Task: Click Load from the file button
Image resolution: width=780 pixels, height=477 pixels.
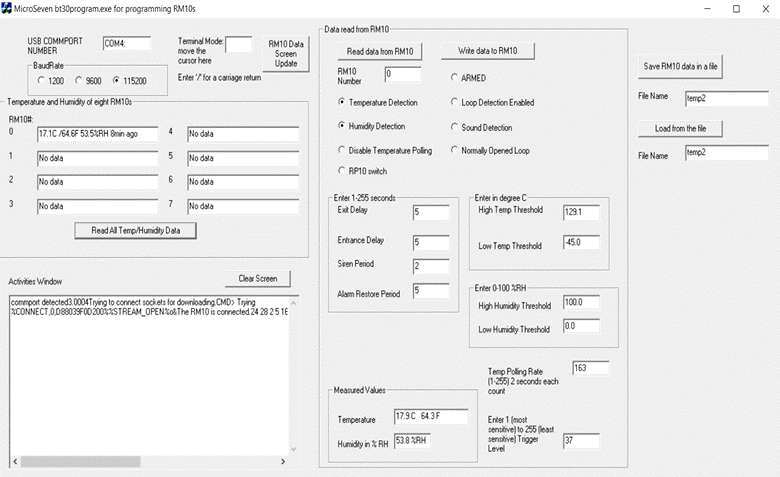Action: [680, 128]
